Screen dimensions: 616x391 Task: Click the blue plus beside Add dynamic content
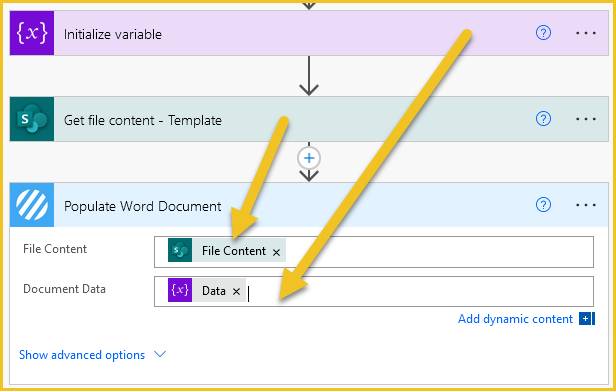pyautogui.click(x=587, y=319)
